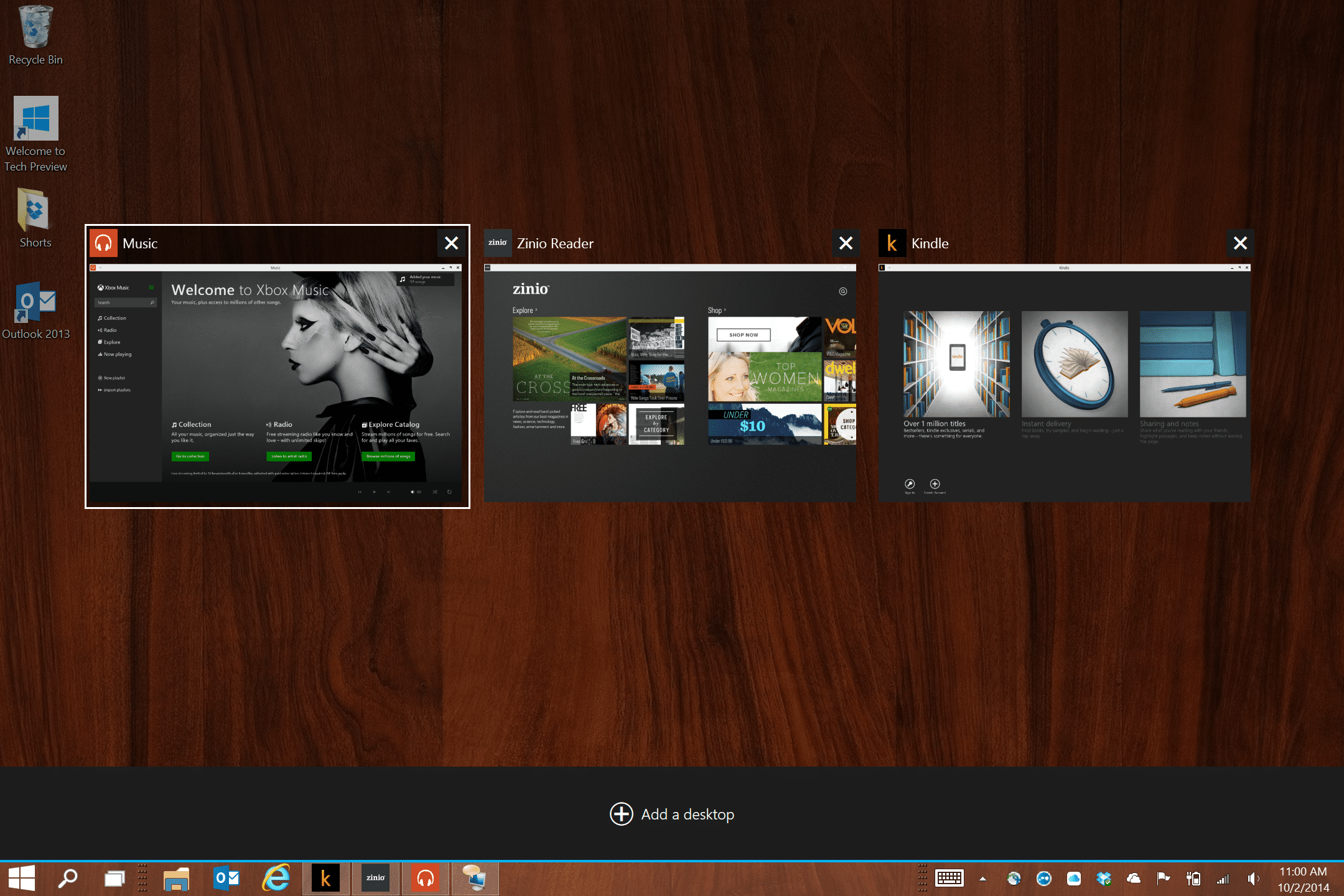
Task: Click the globe tray icon
Action: [1014, 879]
